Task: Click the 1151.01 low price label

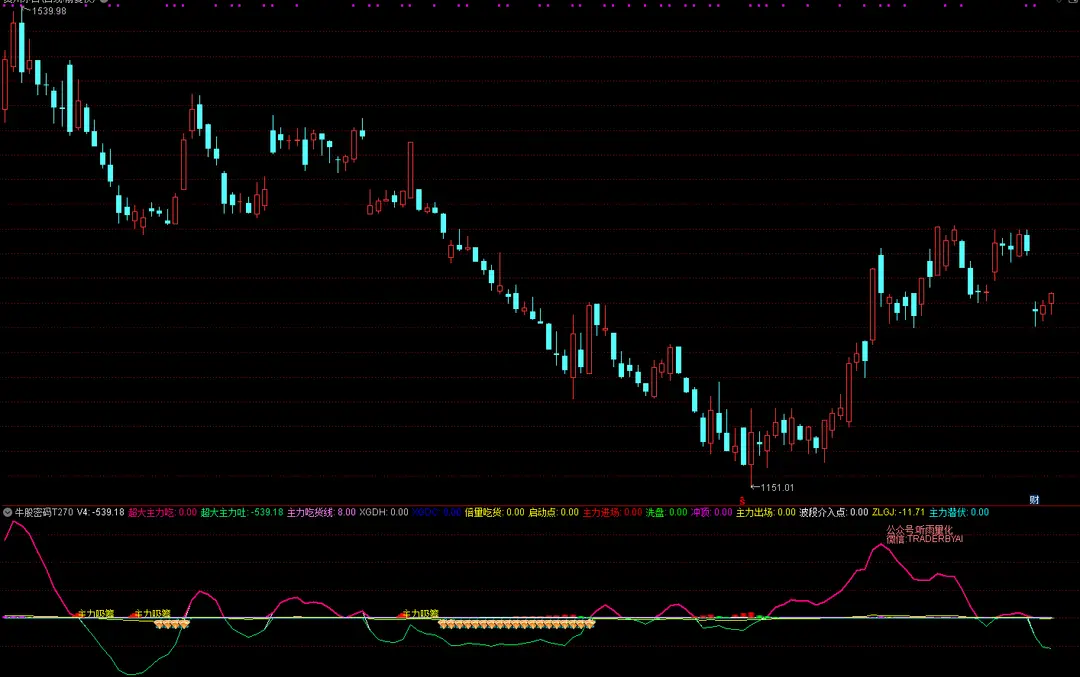Action: (777, 488)
